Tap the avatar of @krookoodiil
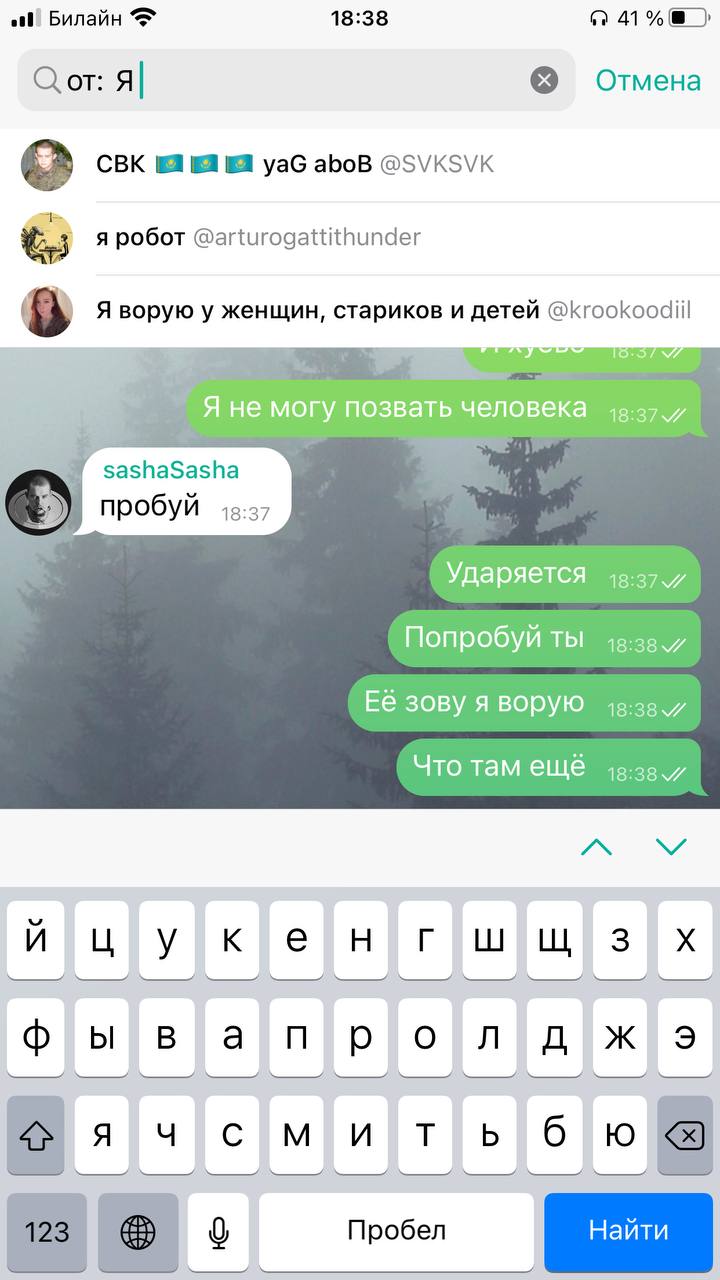The height and width of the screenshot is (1280, 720). coord(47,311)
